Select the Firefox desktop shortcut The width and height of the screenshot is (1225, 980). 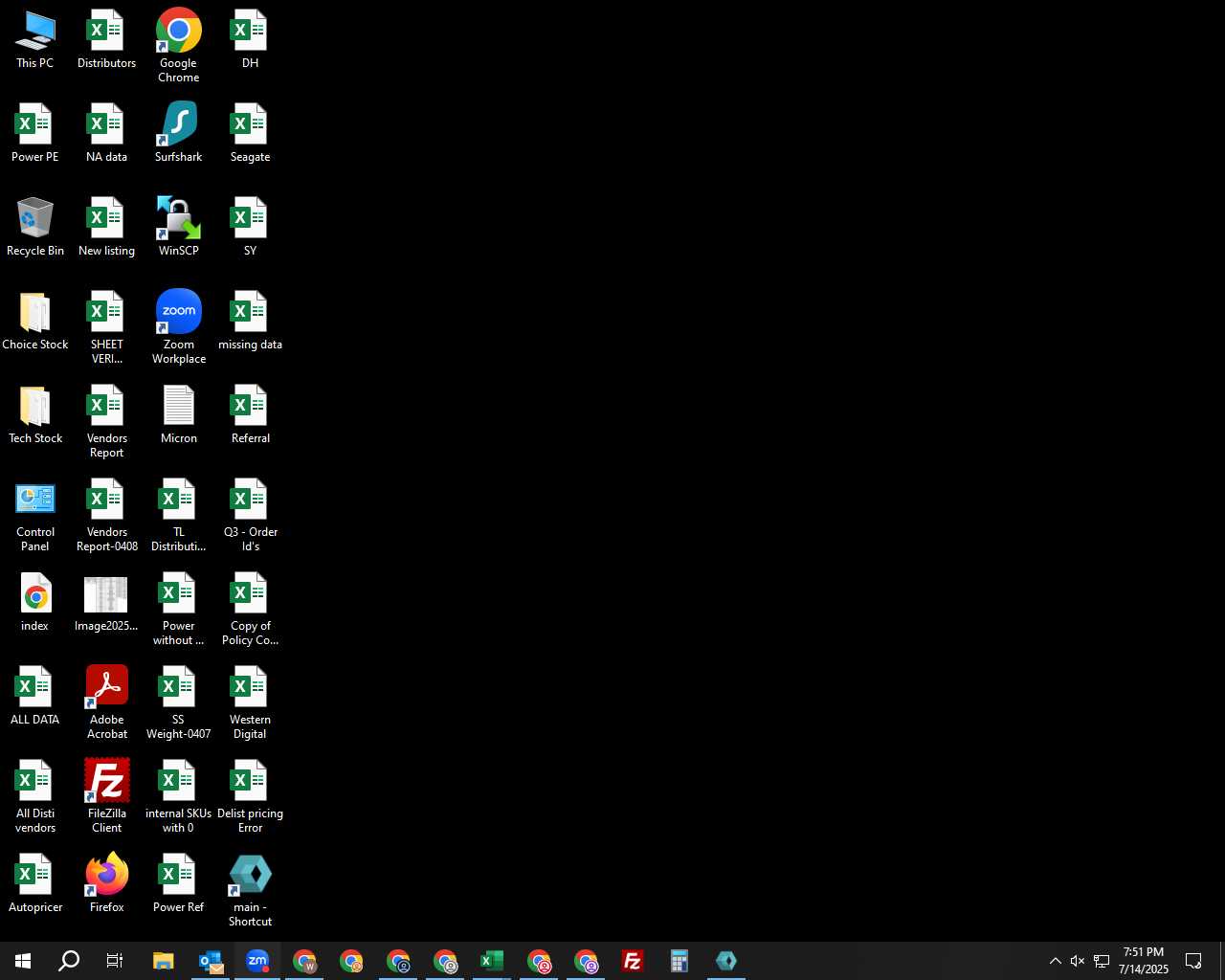coord(106,884)
